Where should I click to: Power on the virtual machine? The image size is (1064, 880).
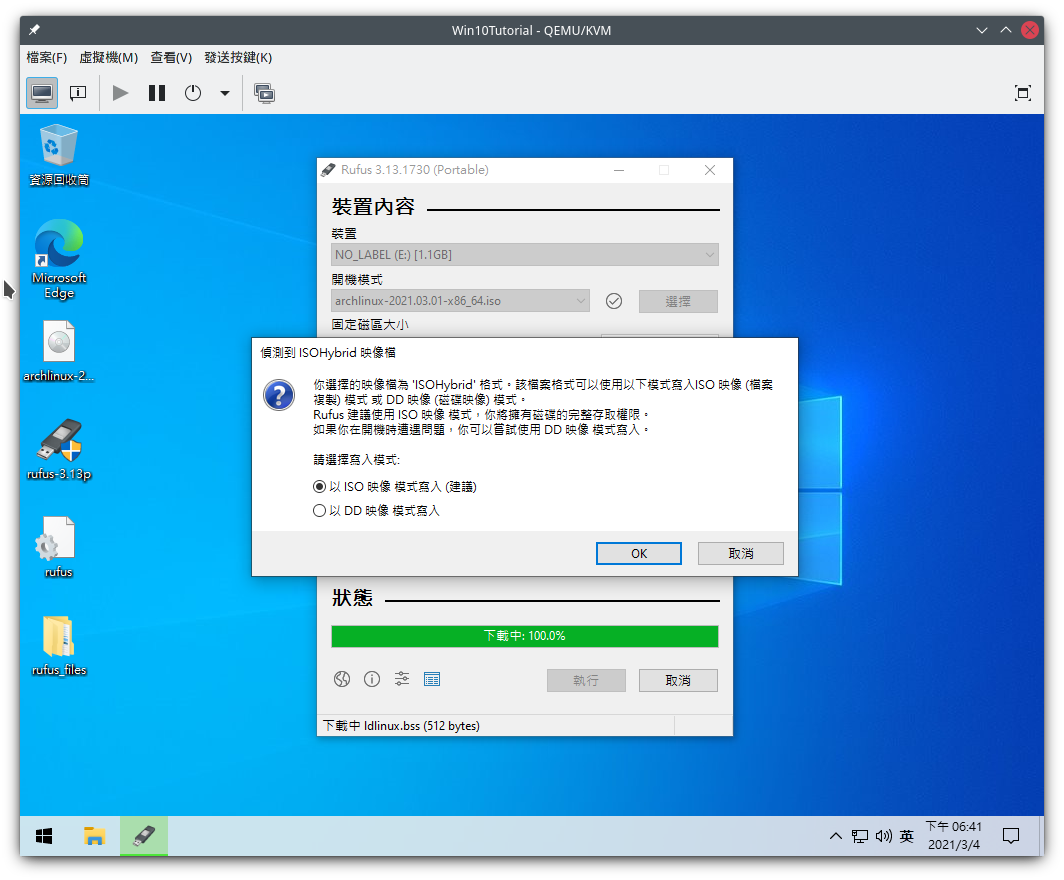(120, 93)
